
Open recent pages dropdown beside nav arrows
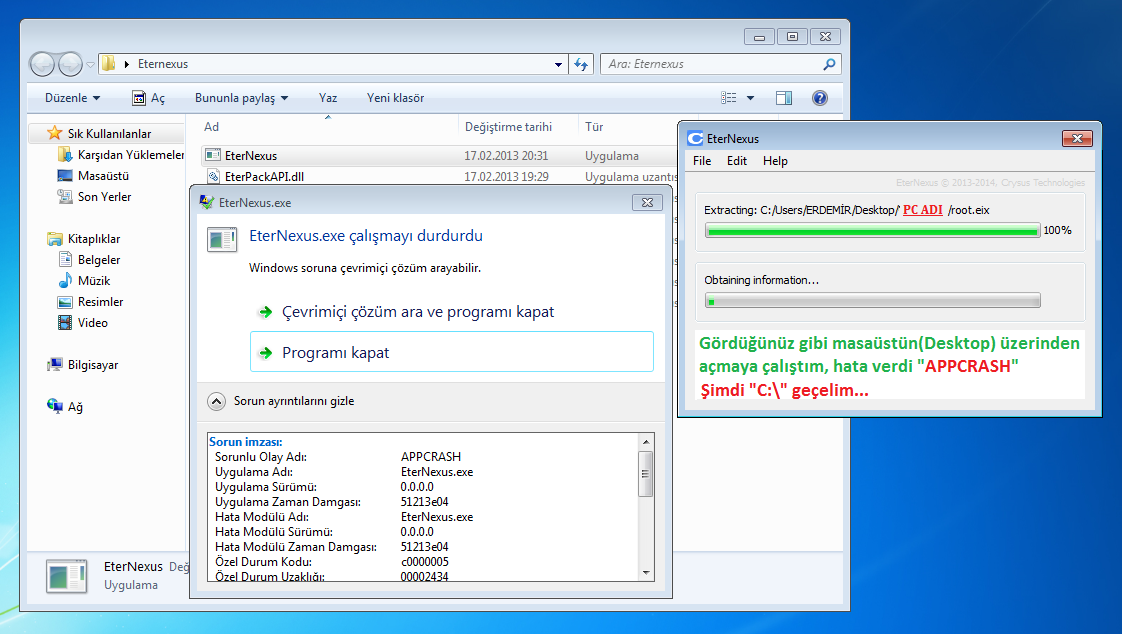click(90, 64)
